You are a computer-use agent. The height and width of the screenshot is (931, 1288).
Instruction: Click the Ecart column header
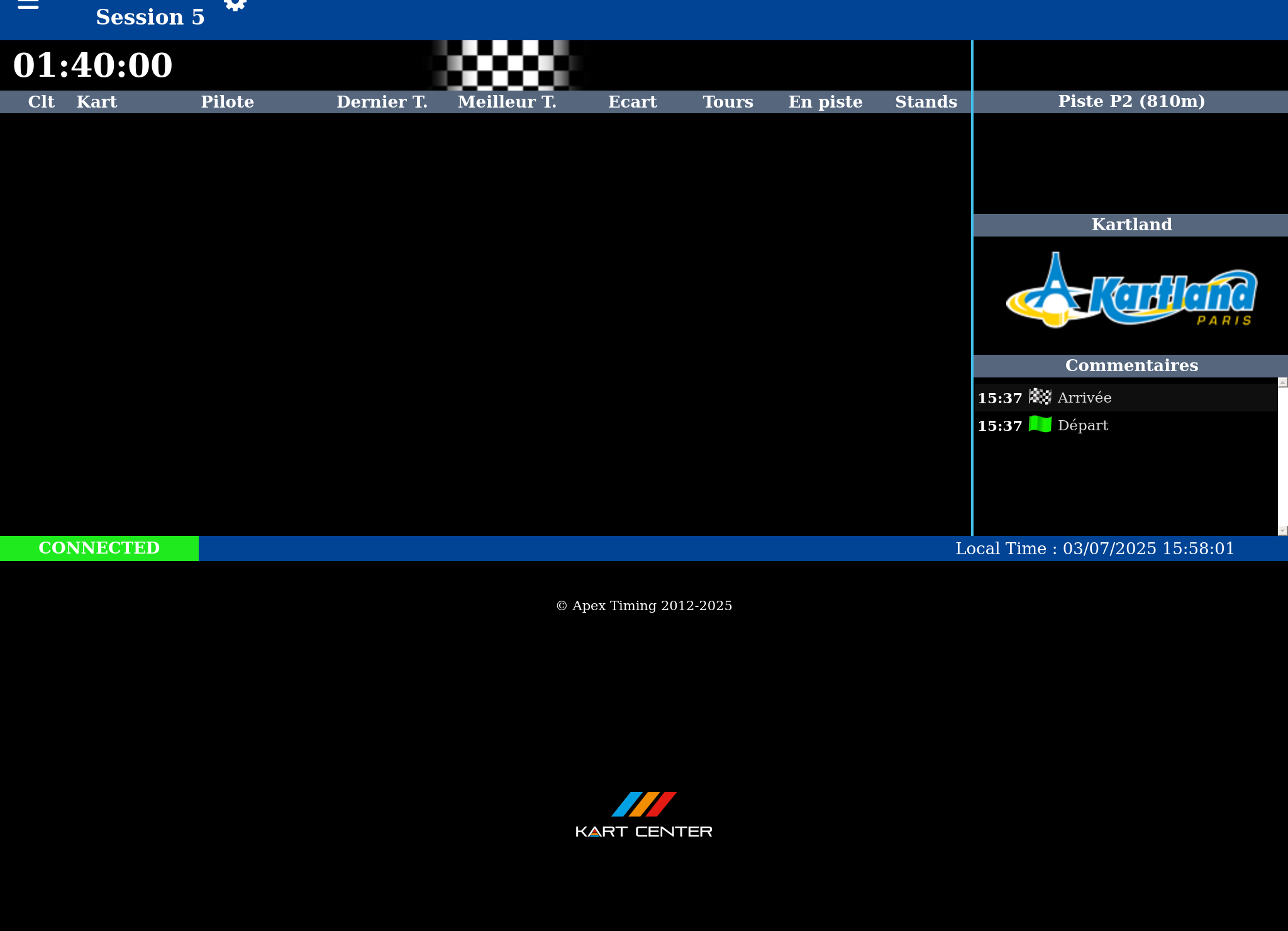click(x=632, y=102)
